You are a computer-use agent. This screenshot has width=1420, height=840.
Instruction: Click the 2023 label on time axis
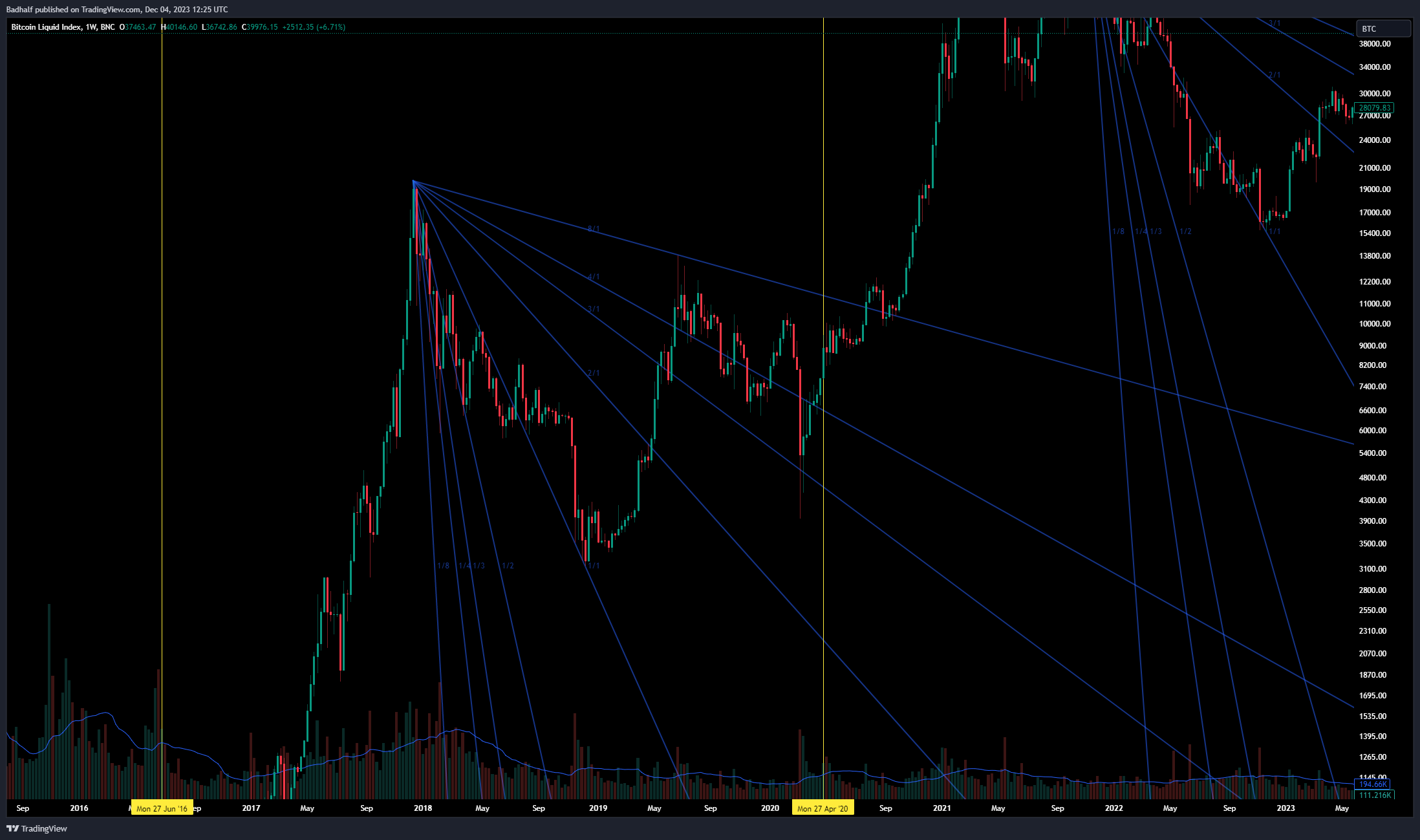[1286, 808]
